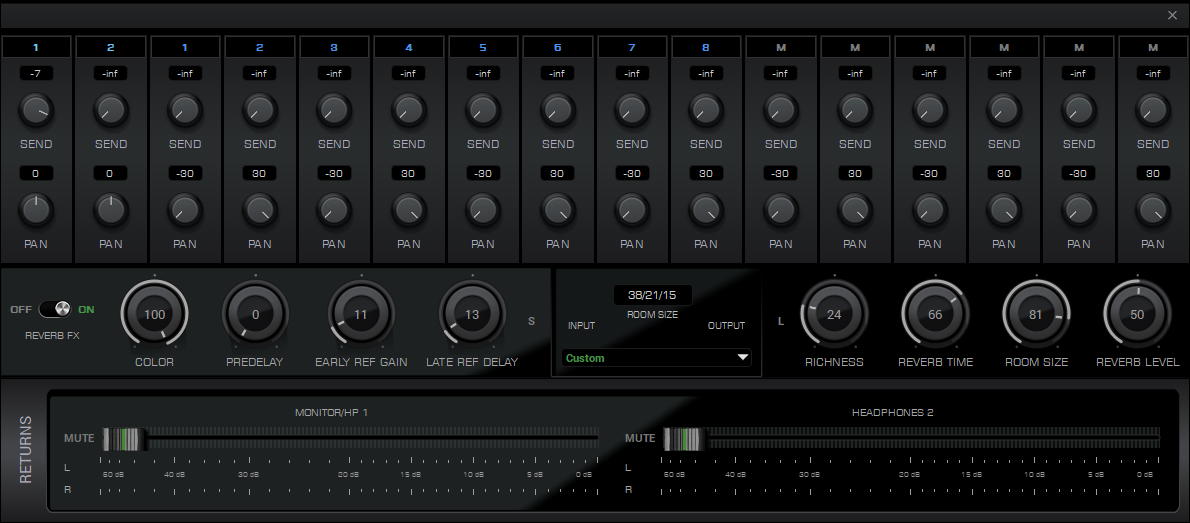The height and width of the screenshot is (523, 1190).
Task: Click the pan value field of channel 6
Action: pyautogui.click(x=557, y=174)
